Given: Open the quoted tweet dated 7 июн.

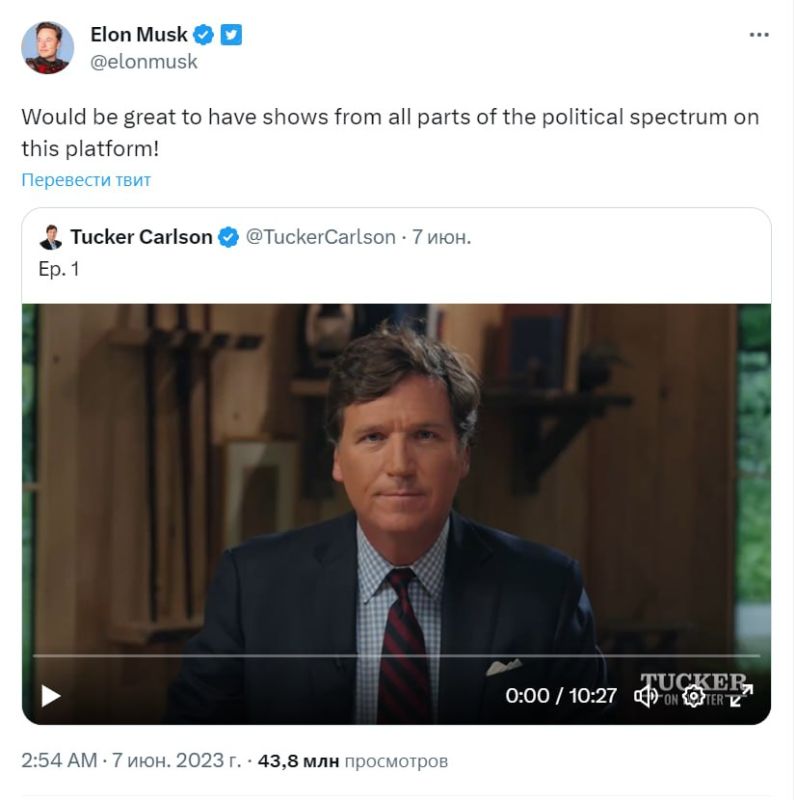Looking at the screenshot, I should pyautogui.click(x=436, y=237).
